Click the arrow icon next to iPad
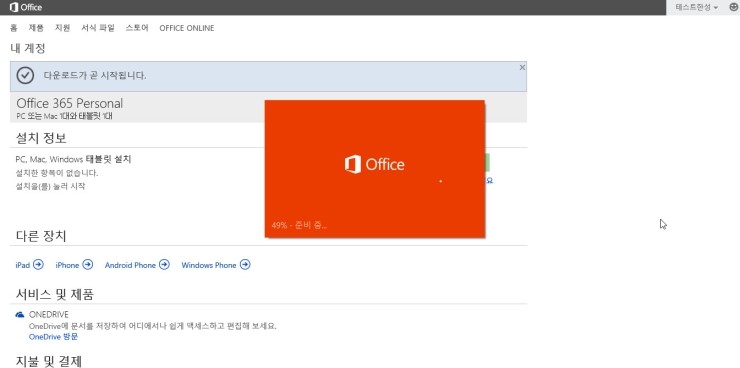The image size is (740, 368). (38, 265)
